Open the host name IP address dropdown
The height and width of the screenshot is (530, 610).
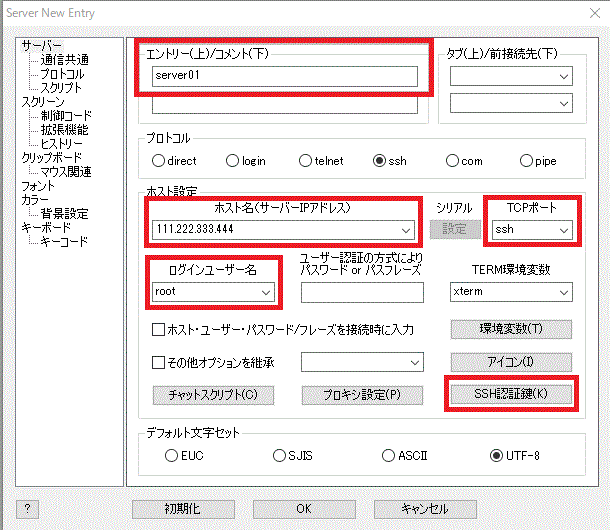(x=406, y=230)
